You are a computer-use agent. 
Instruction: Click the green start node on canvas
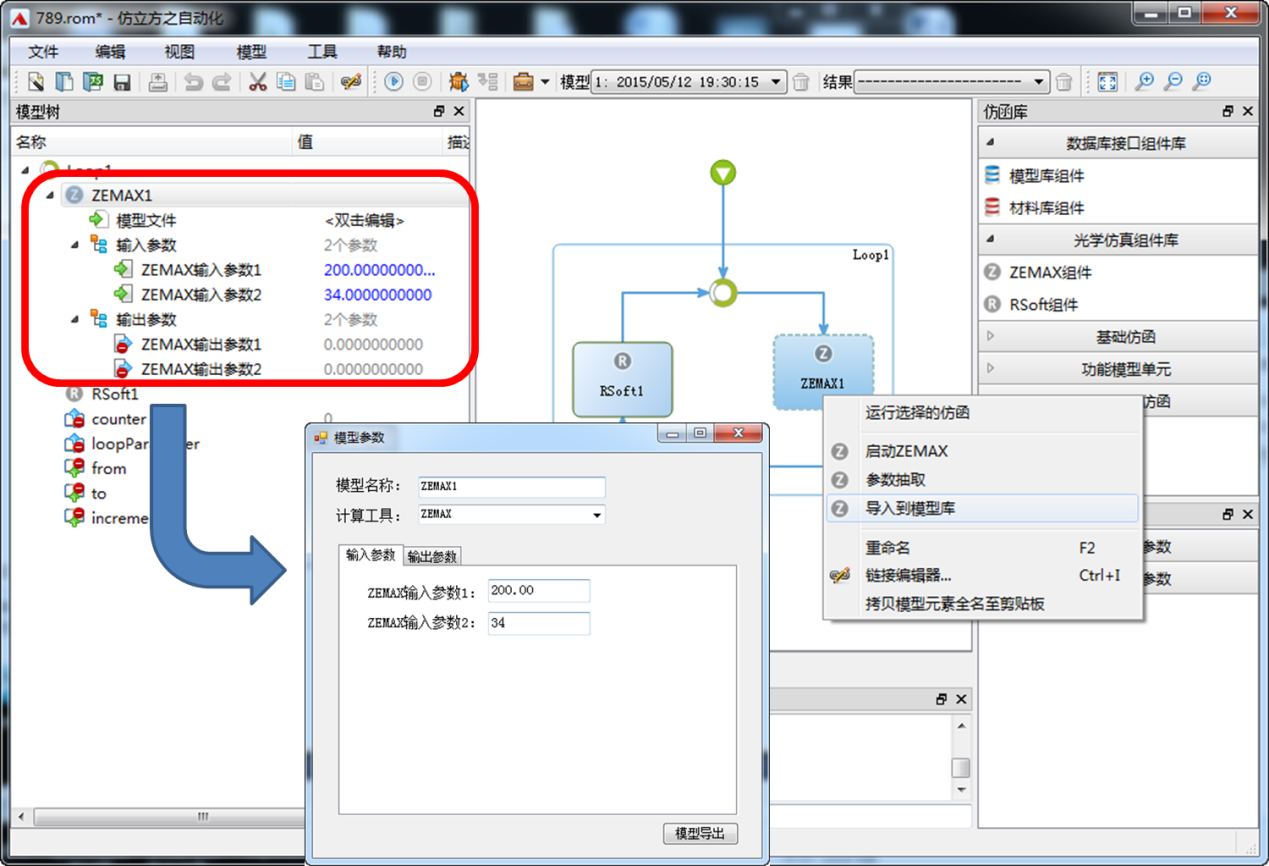click(x=723, y=174)
